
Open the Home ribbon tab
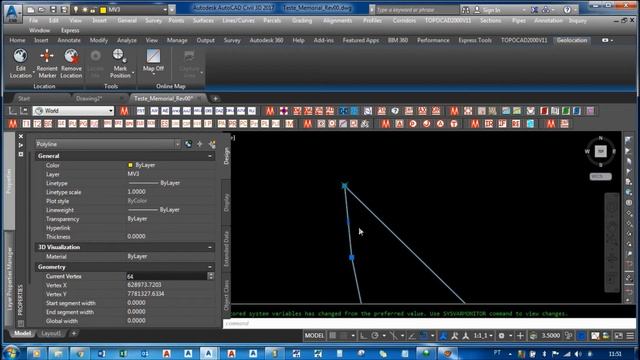click(17, 40)
